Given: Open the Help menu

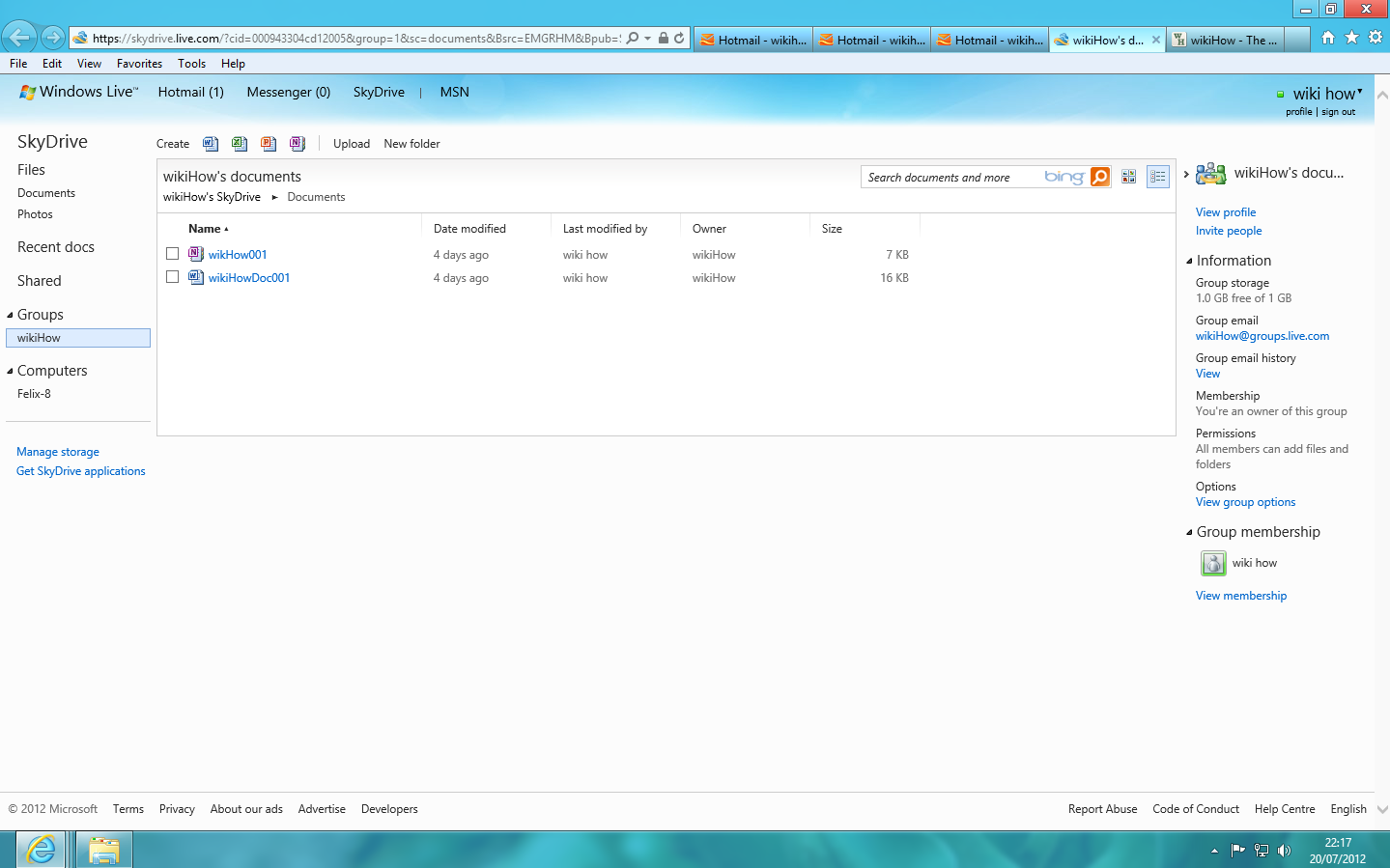Looking at the screenshot, I should pos(233,64).
